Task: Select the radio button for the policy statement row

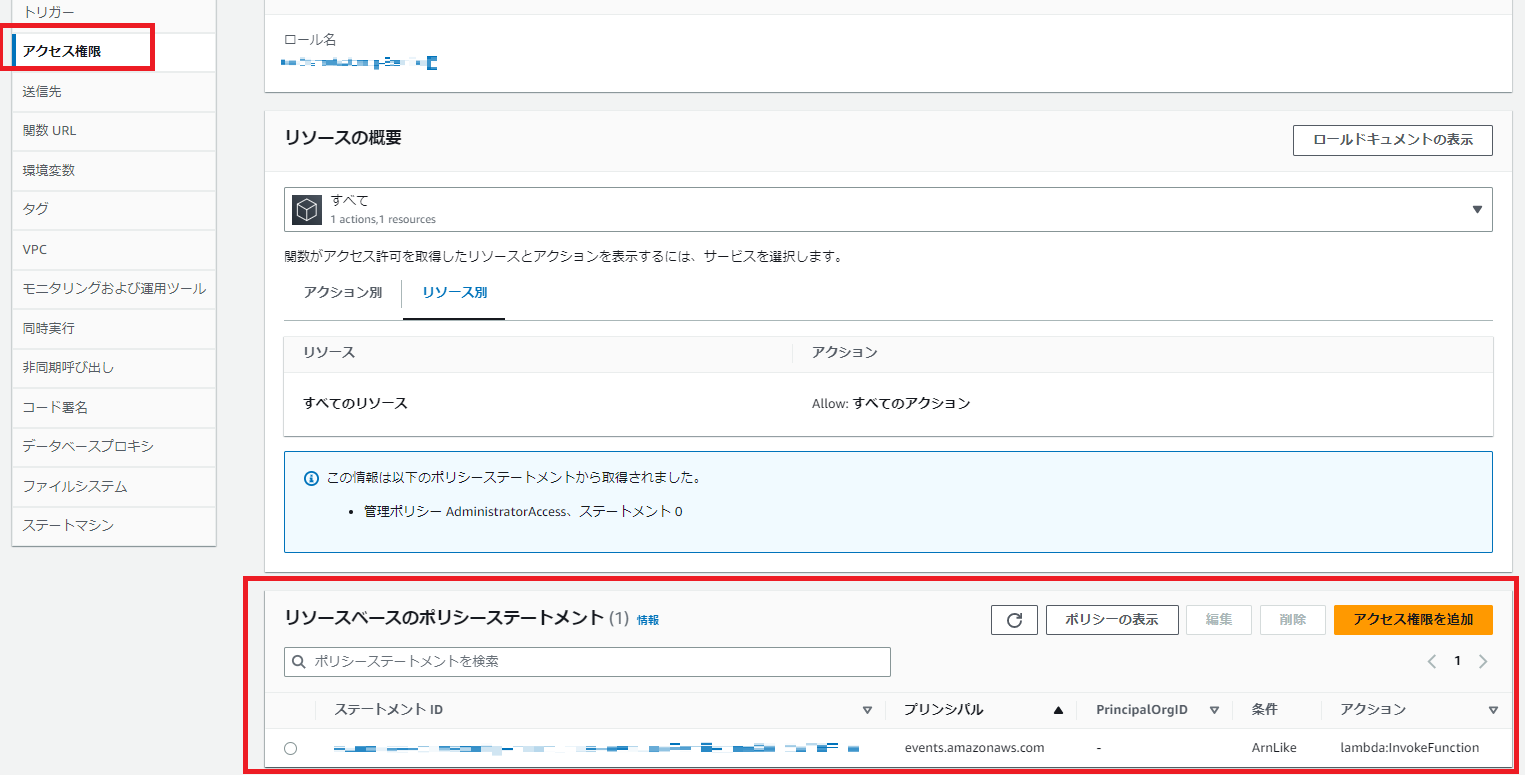Action: point(291,747)
